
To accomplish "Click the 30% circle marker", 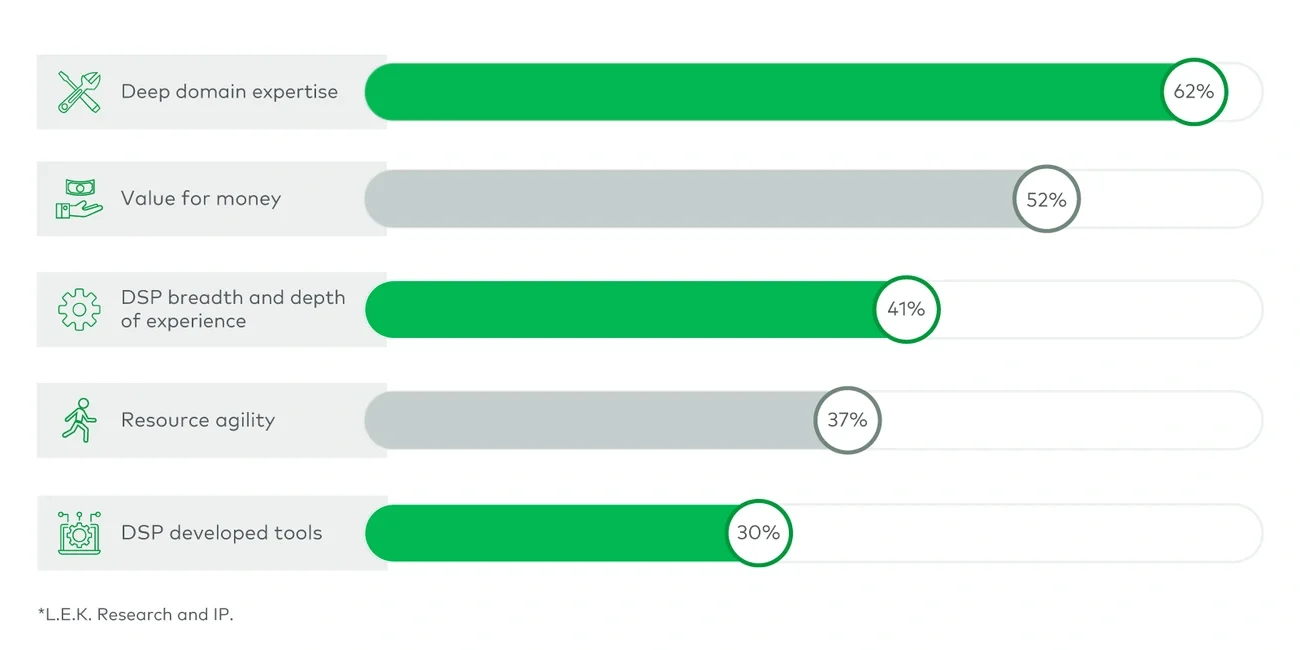I will (758, 532).
